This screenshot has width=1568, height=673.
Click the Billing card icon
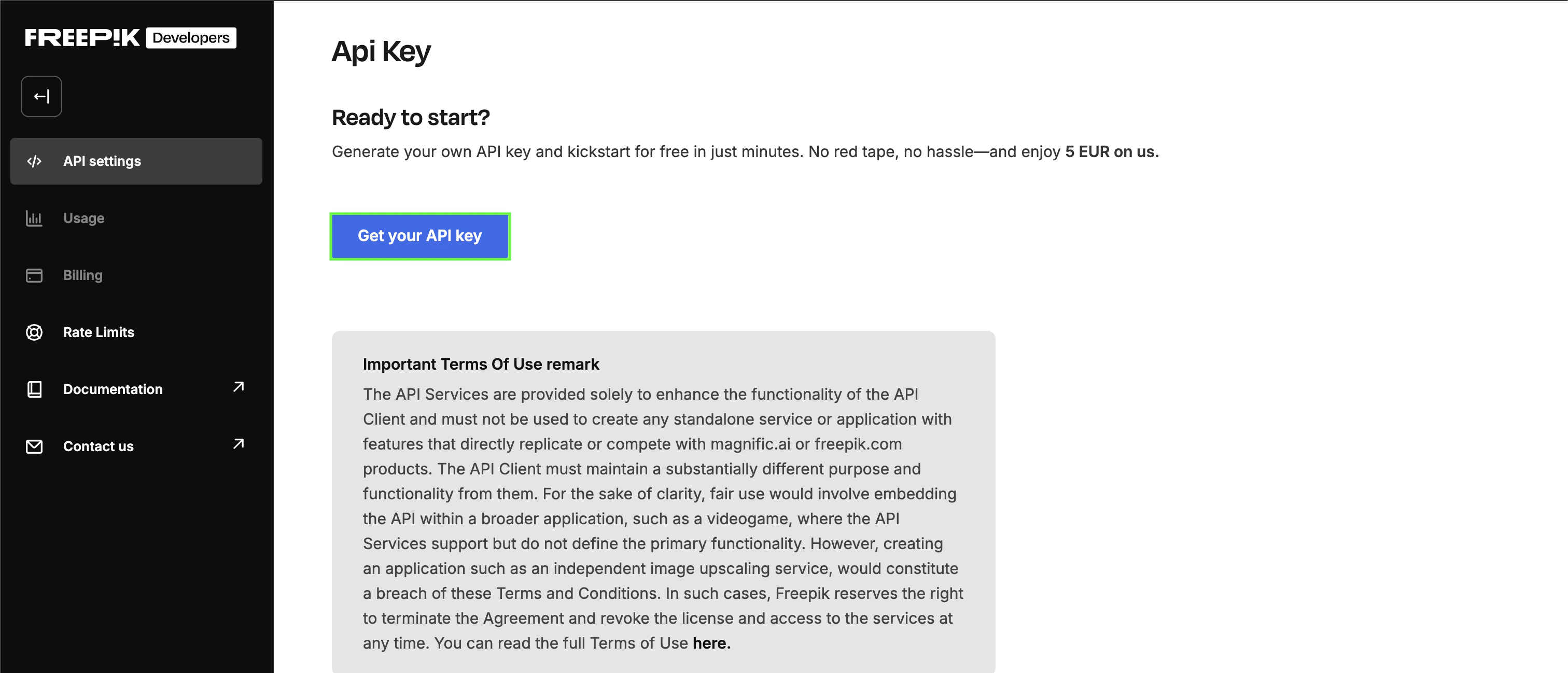34,276
